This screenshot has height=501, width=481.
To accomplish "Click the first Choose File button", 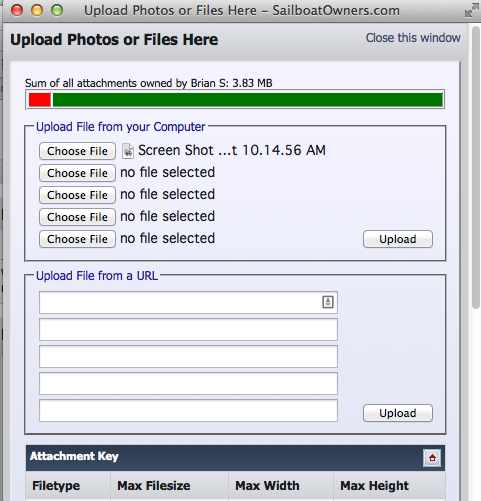I will (x=77, y=151).
